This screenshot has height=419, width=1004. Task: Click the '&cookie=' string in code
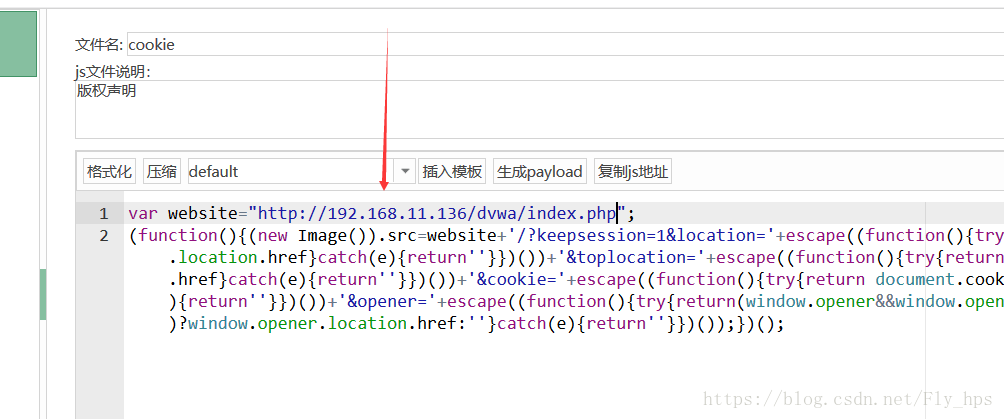coord(517,279)
